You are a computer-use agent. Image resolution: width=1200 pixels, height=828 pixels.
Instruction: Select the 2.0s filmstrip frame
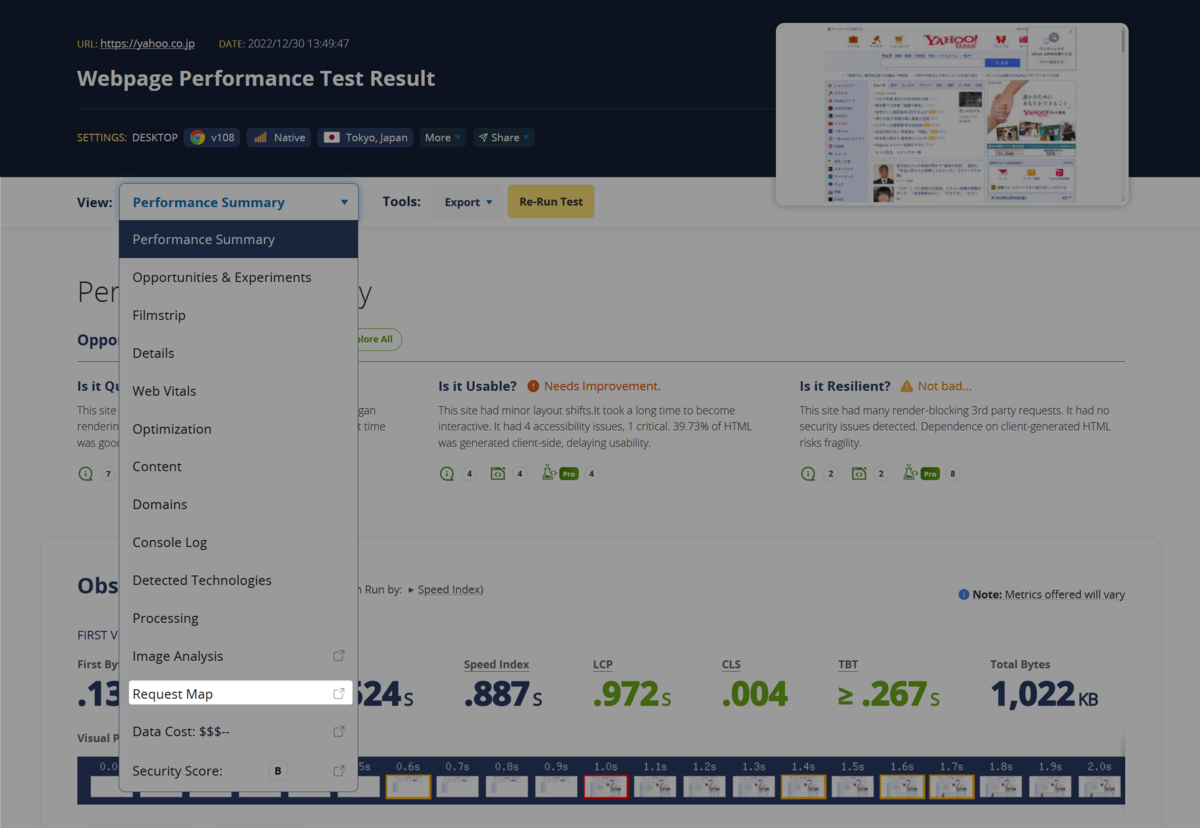(x=1099, y=787)
